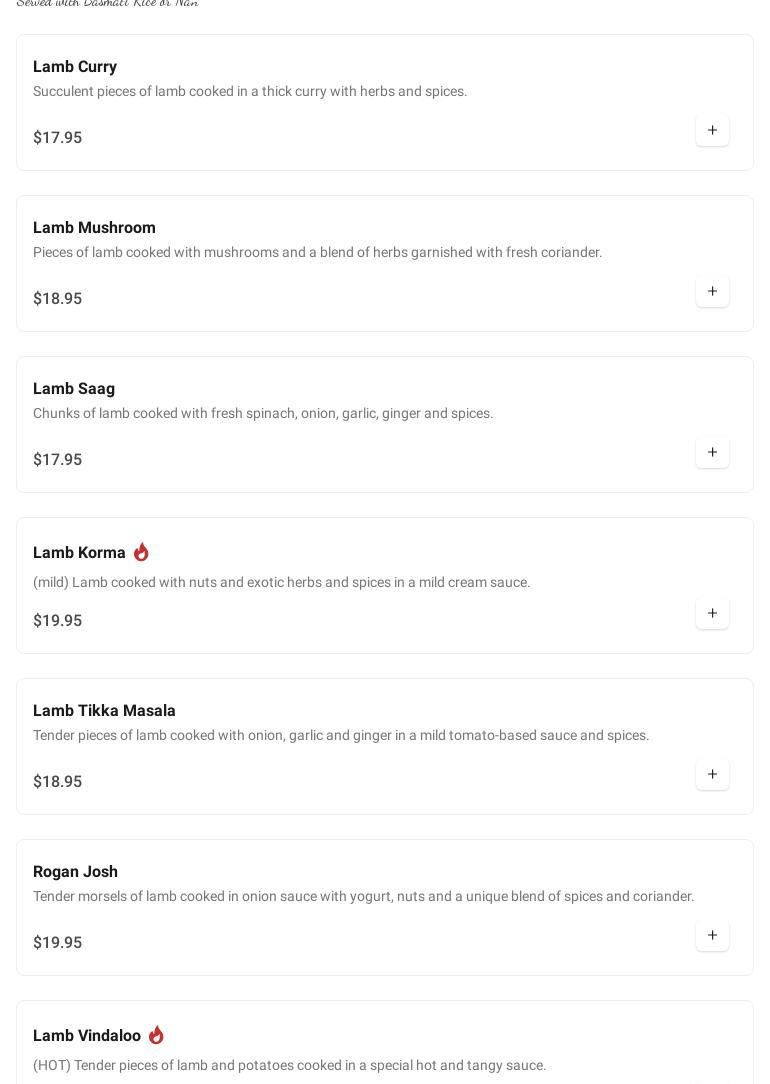Add Lamb Korma with plus icon

point(712,613)
